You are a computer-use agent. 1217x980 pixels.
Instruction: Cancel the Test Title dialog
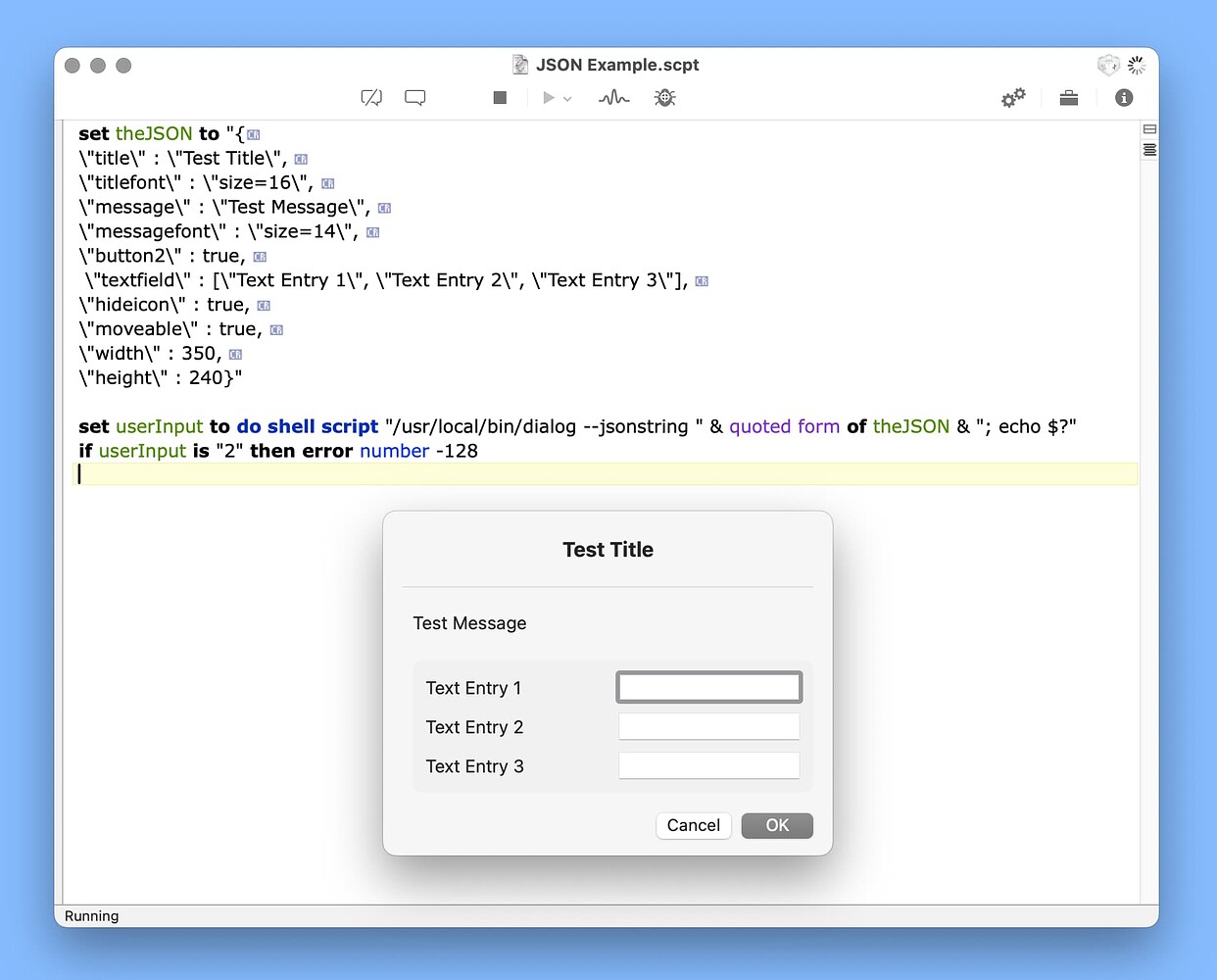[693, 825]
